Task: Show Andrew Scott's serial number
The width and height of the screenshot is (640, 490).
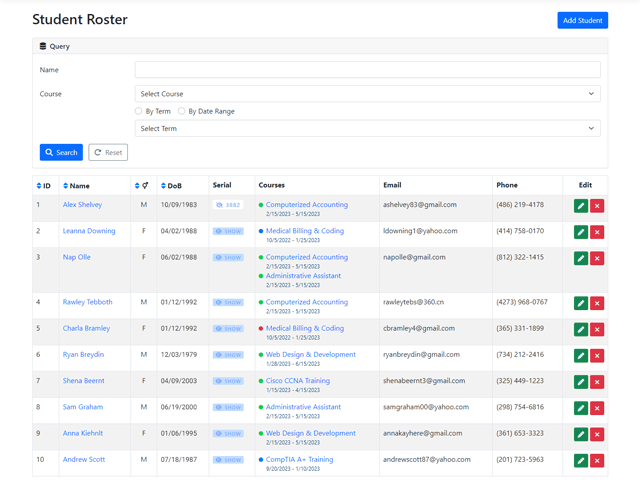Action: [228, 460]
